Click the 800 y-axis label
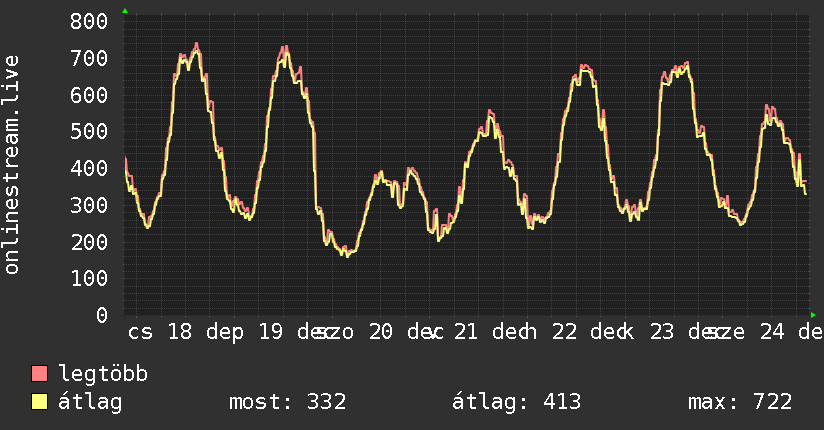 click(89, 22)
